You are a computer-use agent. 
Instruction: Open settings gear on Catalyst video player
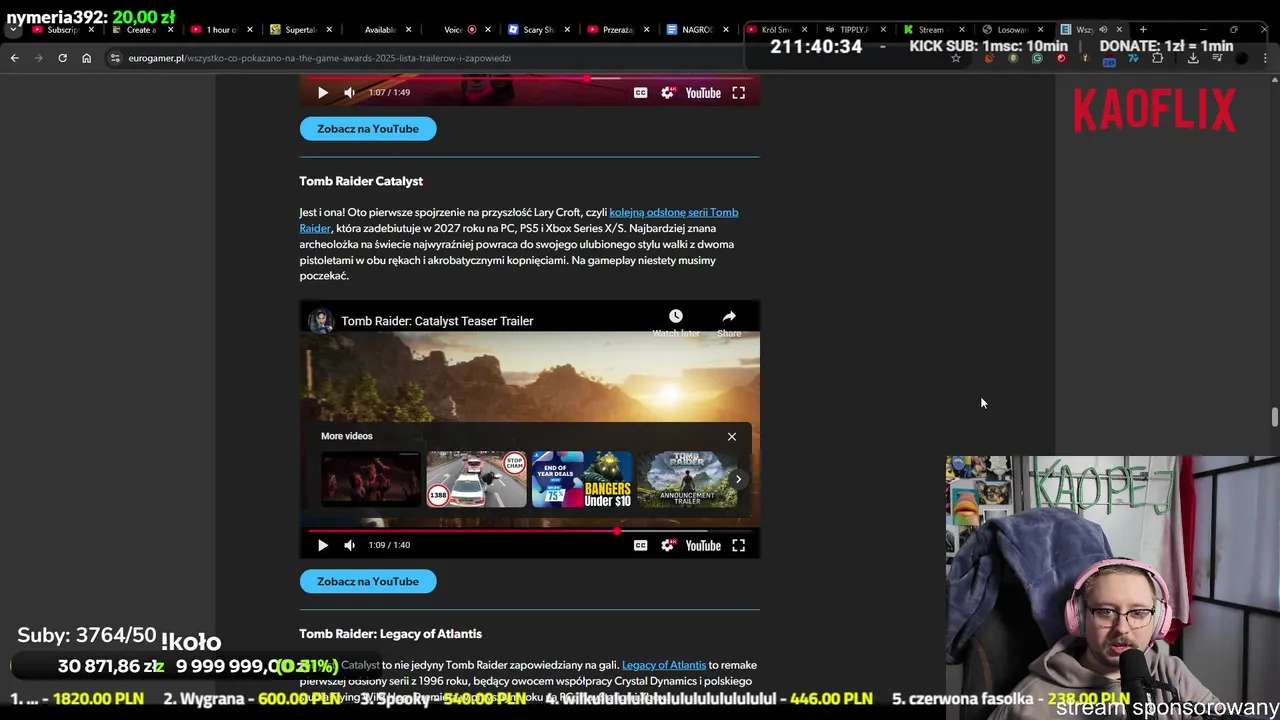tap(667, 545)
